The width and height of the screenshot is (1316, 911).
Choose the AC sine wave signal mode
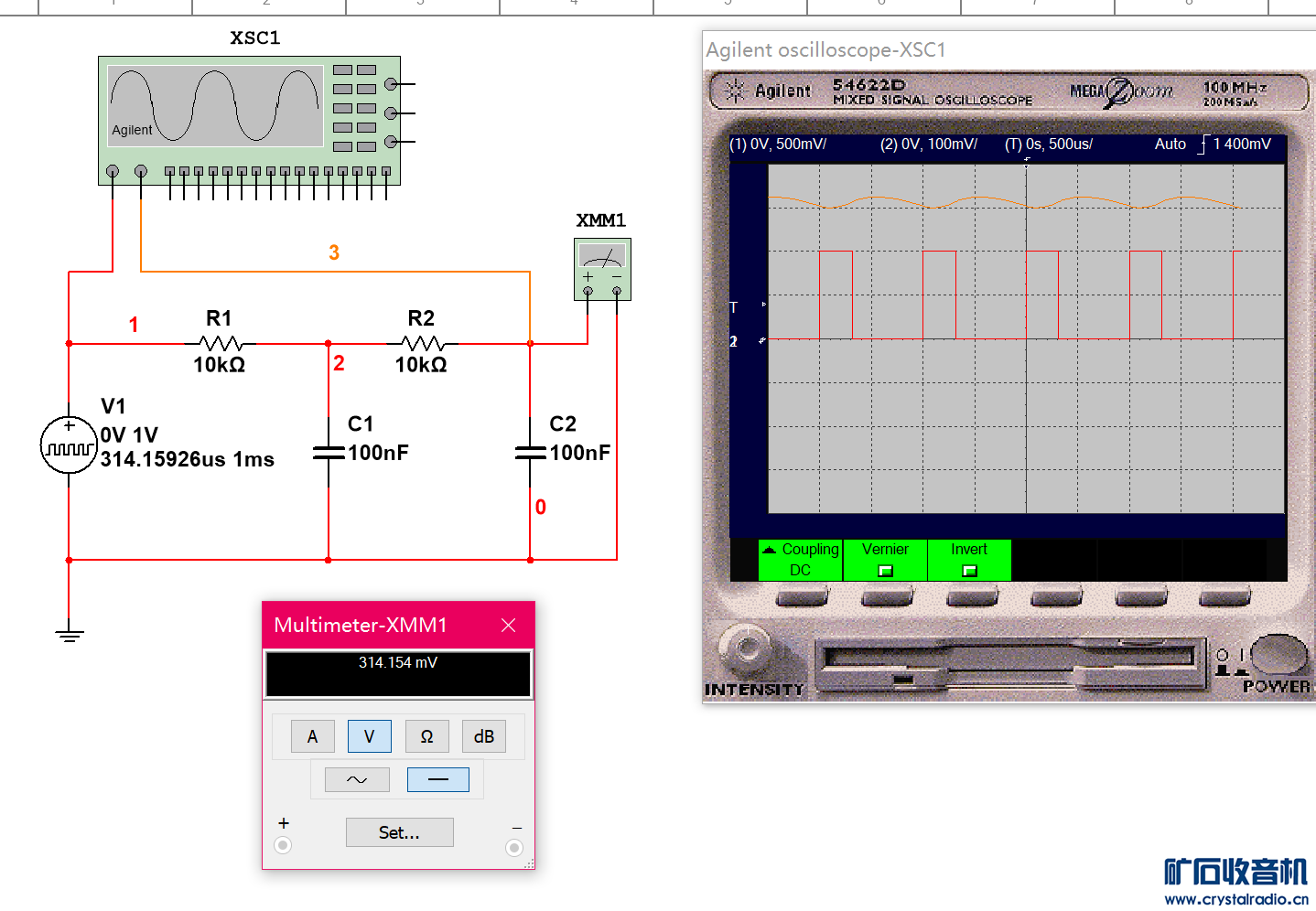[357, 779]
